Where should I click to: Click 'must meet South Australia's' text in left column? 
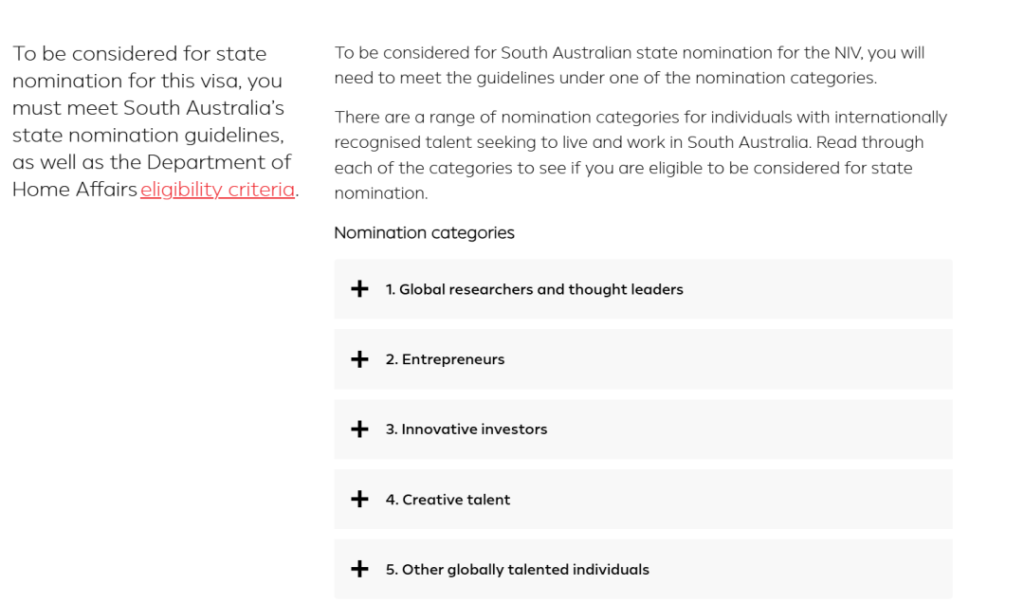coord(148,108)
